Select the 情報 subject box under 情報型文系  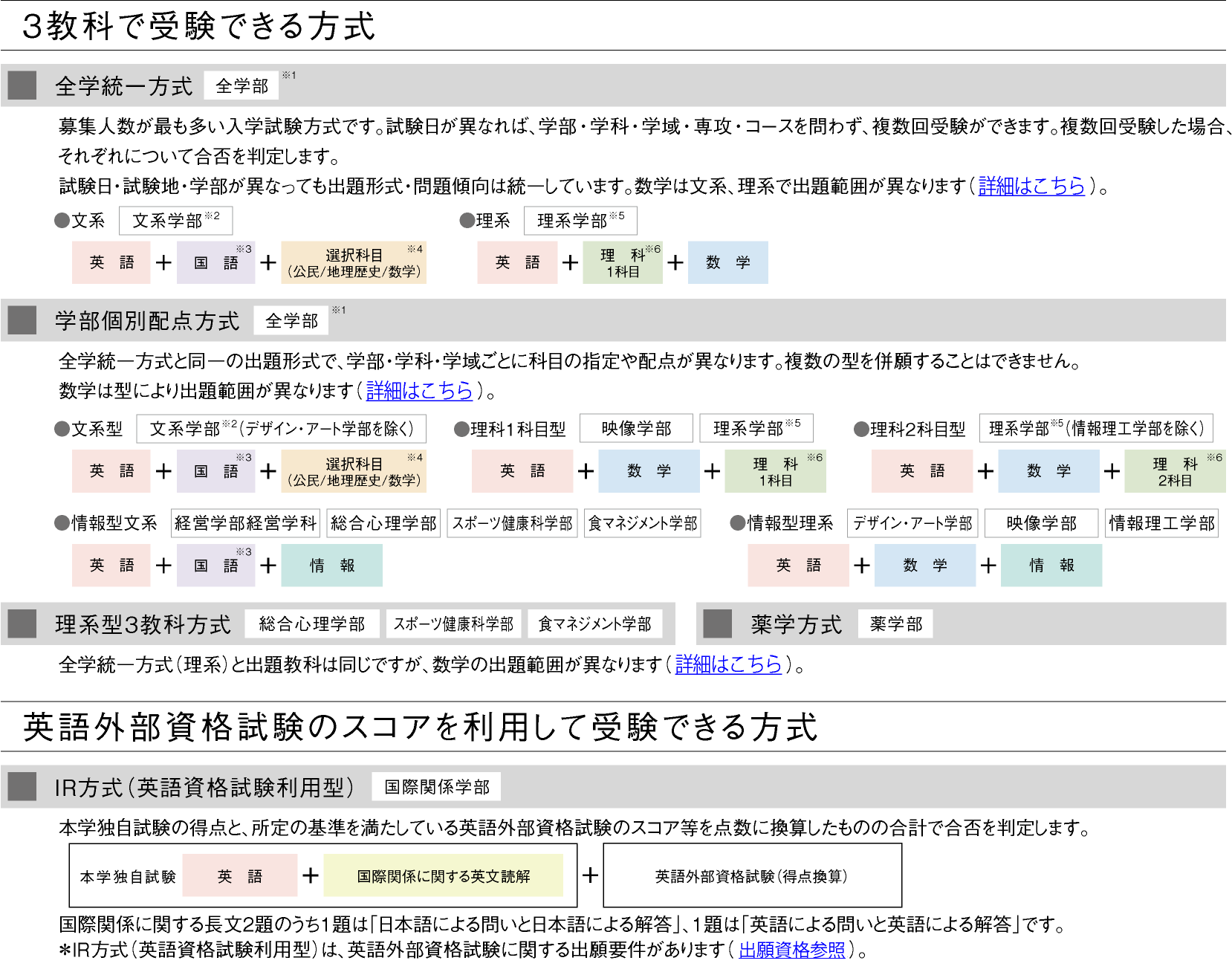click(x=331, y=565)
